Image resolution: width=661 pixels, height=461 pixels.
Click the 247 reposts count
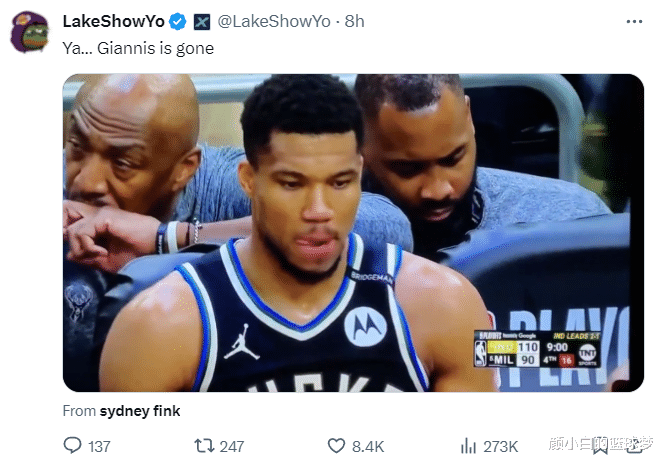(x=232, y=447)
